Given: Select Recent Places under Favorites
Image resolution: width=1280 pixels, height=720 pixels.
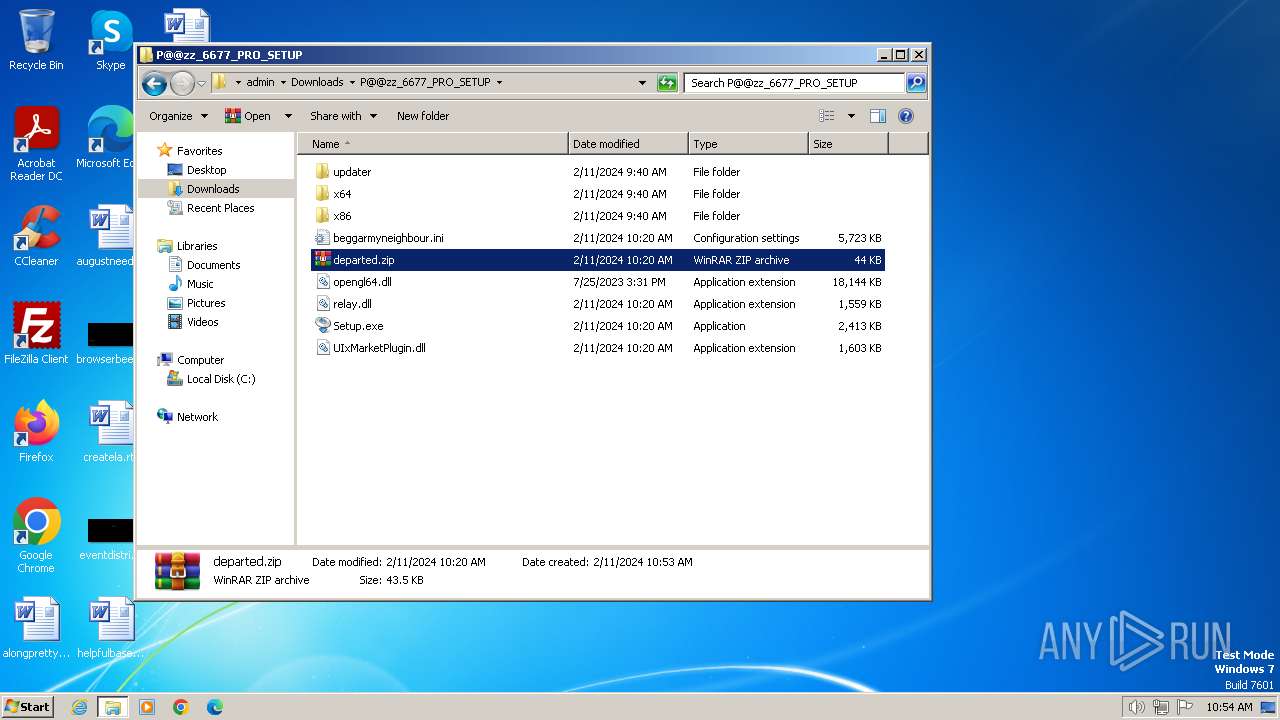Looking at the screenshot, I should click(220, 208).
